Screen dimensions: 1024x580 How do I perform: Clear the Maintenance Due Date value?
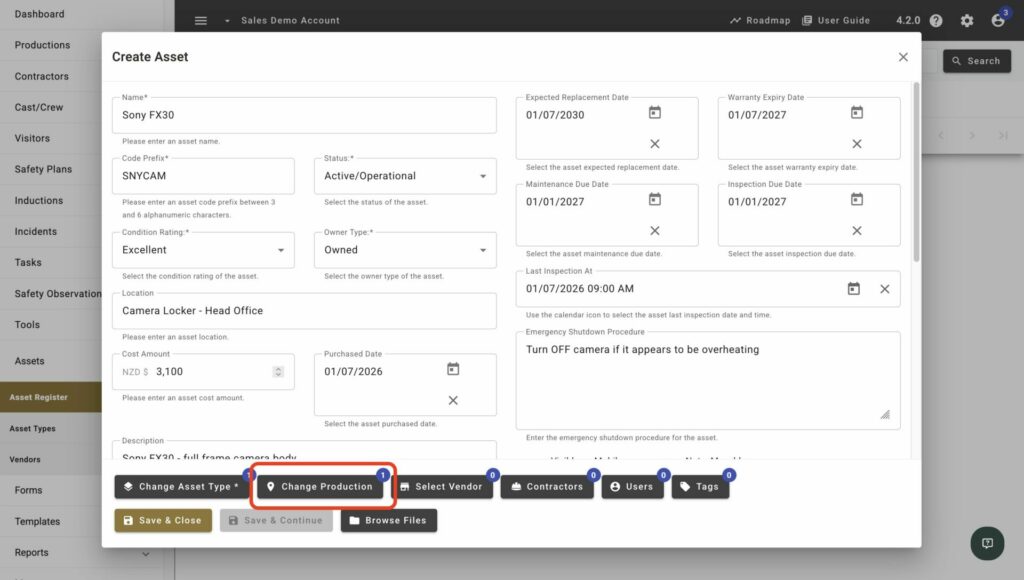point(654,231)
